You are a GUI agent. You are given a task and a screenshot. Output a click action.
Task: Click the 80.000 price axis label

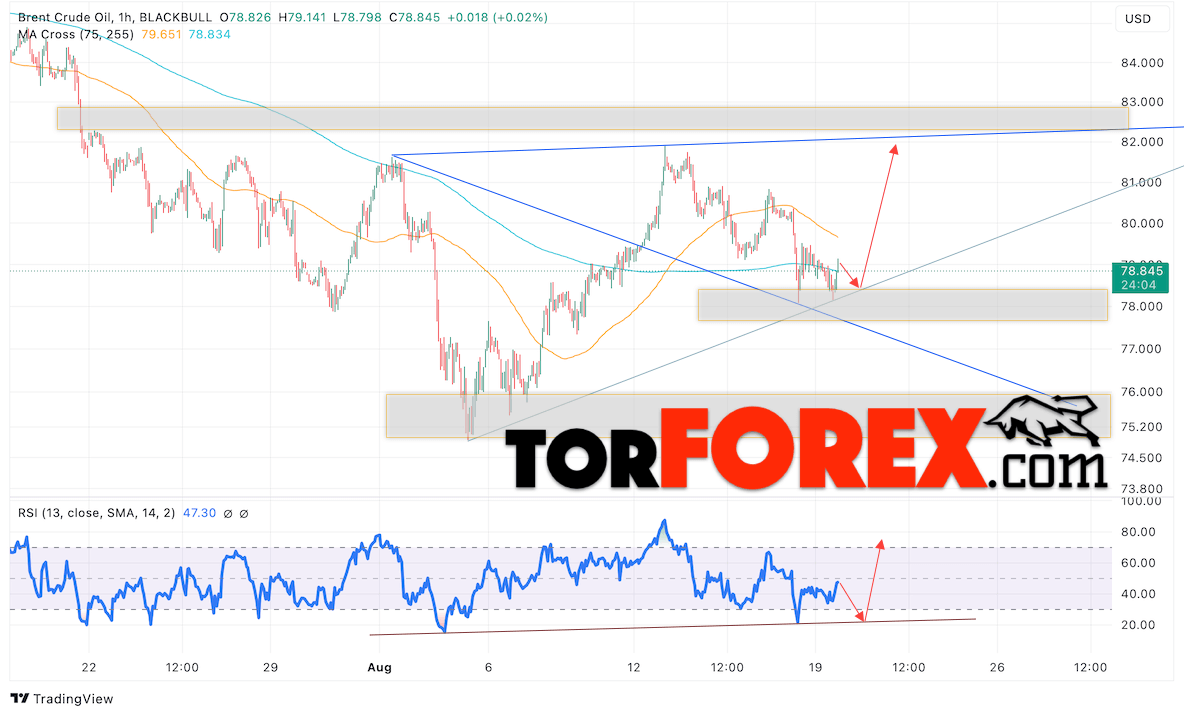(x=1142, y=224)
